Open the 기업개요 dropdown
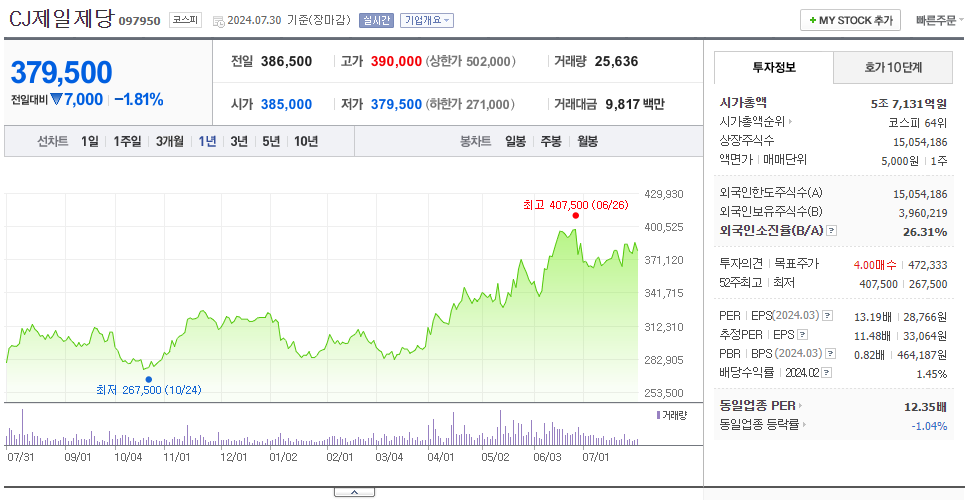The height and width of the screenshot is (500, 968). tap(427, 20)
